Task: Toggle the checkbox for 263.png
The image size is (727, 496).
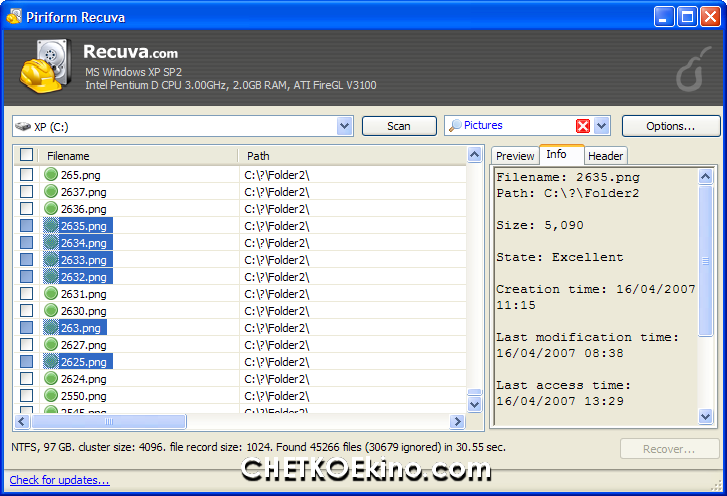Action: [26, 328]
